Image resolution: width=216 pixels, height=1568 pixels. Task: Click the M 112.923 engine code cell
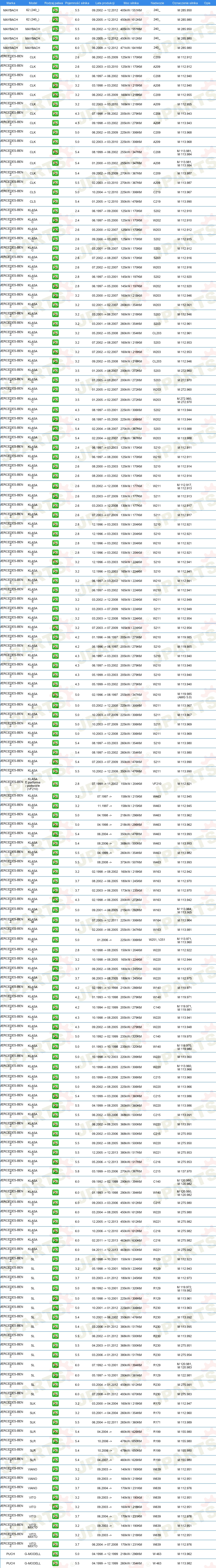[184, 1259]
